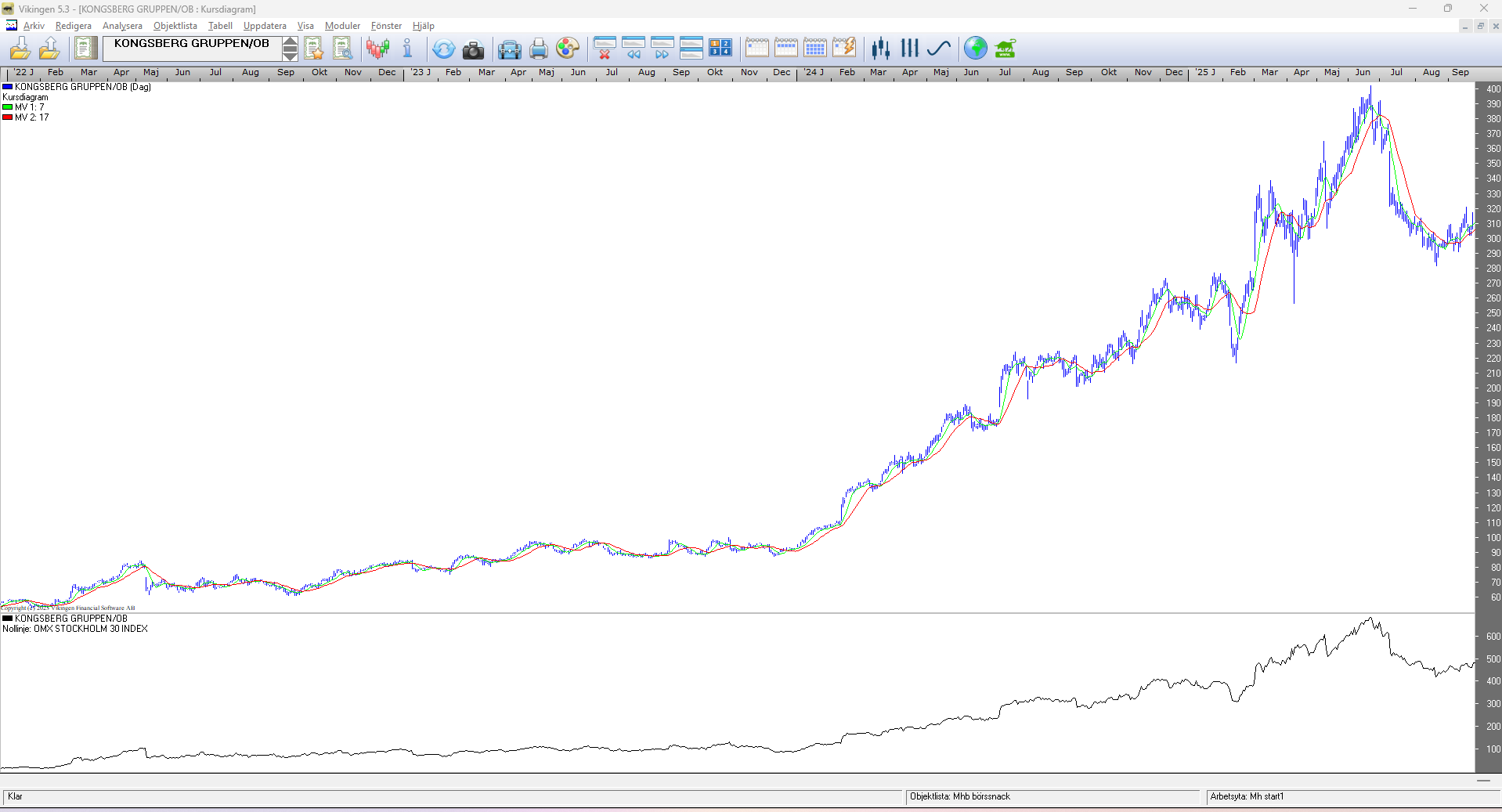Switch to line chart type icon
The image size is (1502, 812).
[x=938, y=49]
